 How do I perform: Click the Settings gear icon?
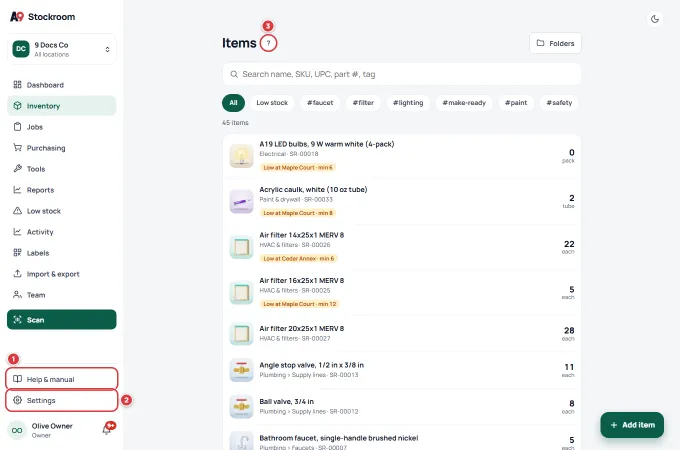pyautogui.click(x=17, y=400)
